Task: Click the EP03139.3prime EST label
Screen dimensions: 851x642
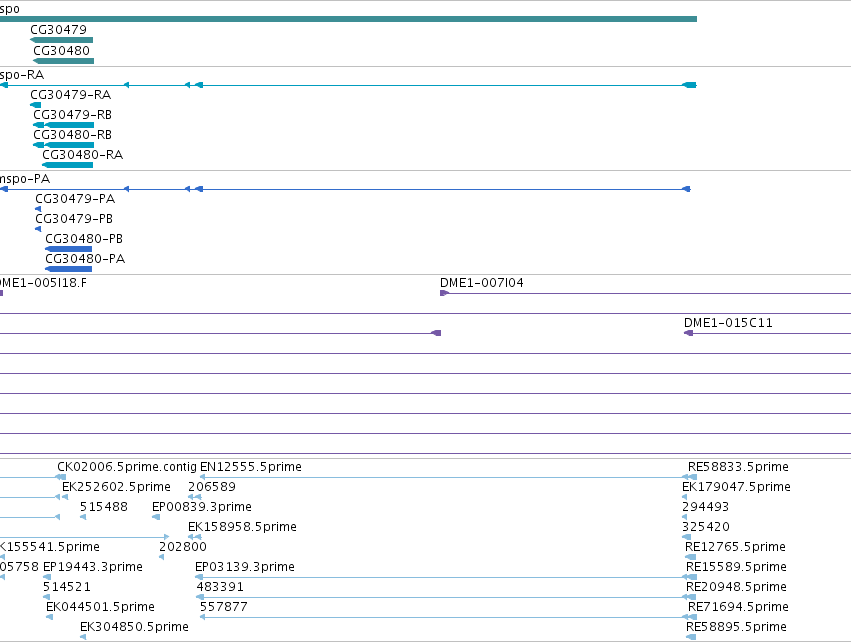Action: [x=245, y=567]
